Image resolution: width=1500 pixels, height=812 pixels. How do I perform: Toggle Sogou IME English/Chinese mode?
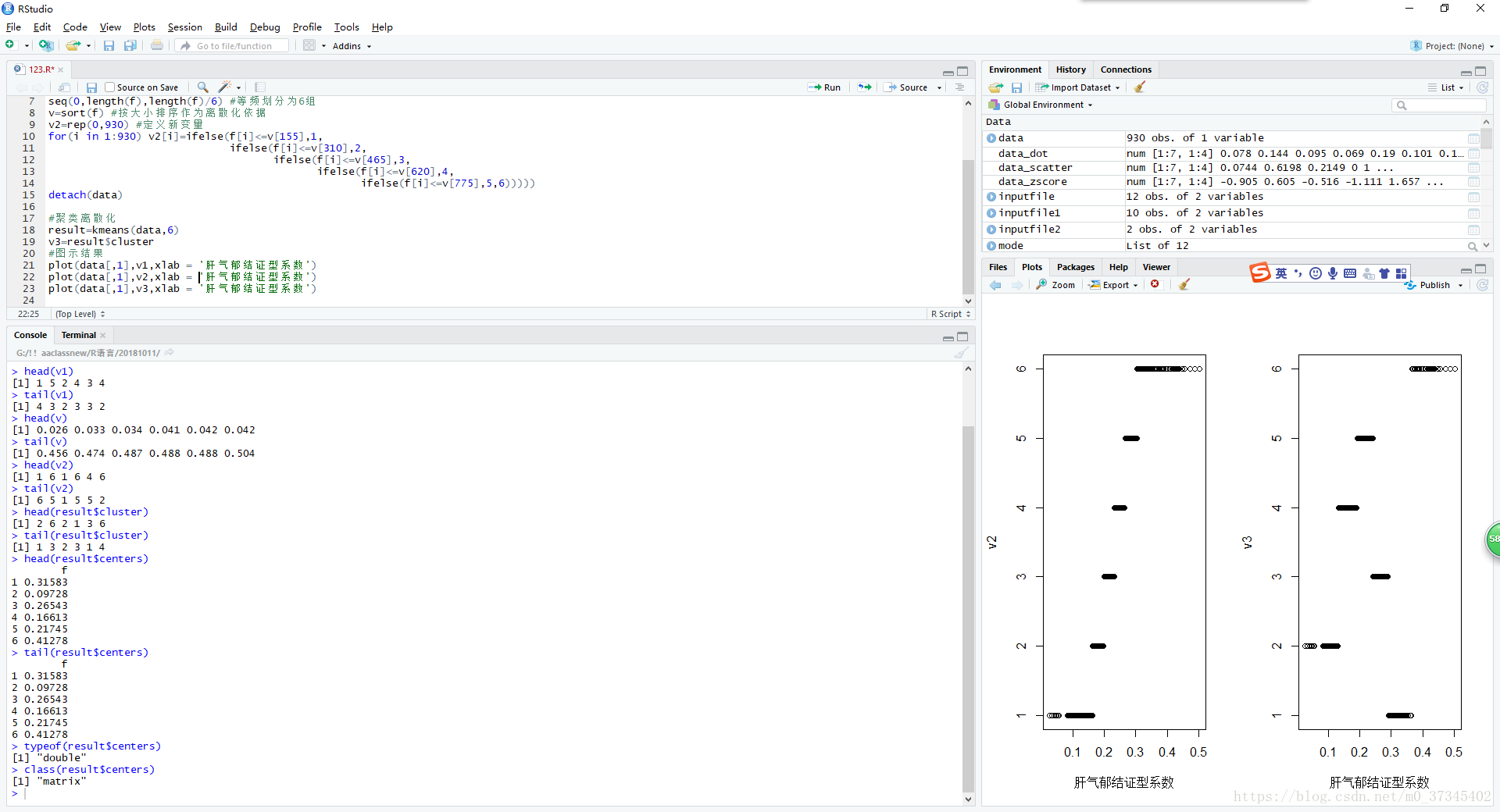[1281, 273]
